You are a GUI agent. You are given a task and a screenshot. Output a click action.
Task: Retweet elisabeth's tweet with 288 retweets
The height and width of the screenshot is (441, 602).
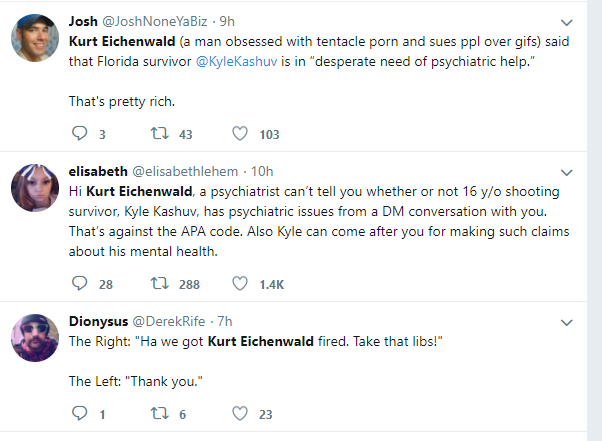pos(159,284)
